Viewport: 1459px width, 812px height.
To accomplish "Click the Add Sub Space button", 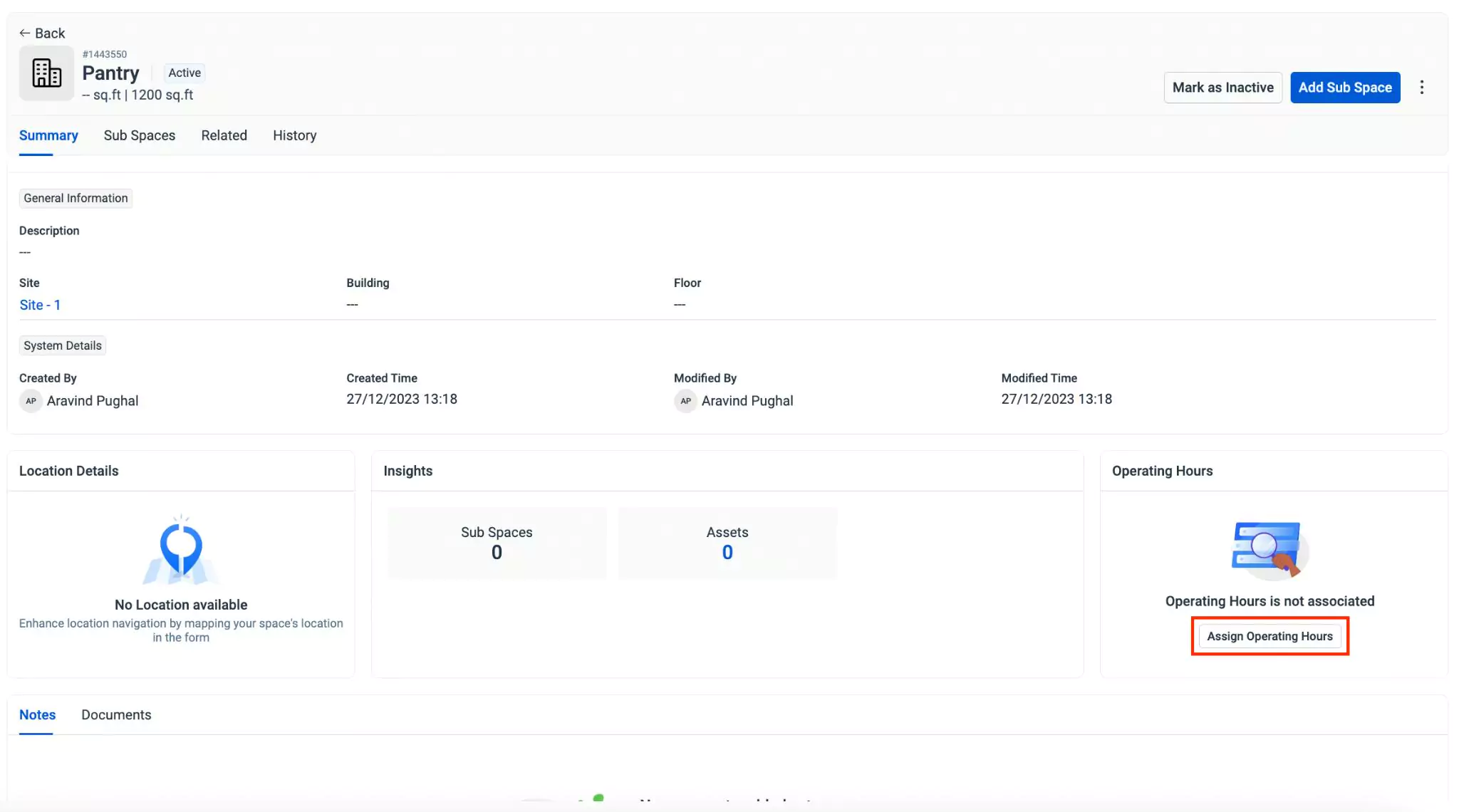I will 1344,88.
